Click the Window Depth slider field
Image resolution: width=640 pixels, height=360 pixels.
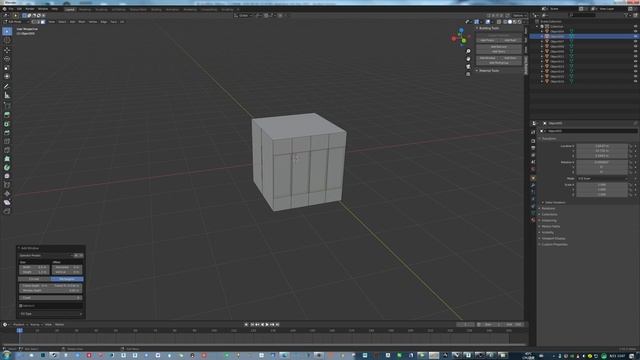point(51,291)
